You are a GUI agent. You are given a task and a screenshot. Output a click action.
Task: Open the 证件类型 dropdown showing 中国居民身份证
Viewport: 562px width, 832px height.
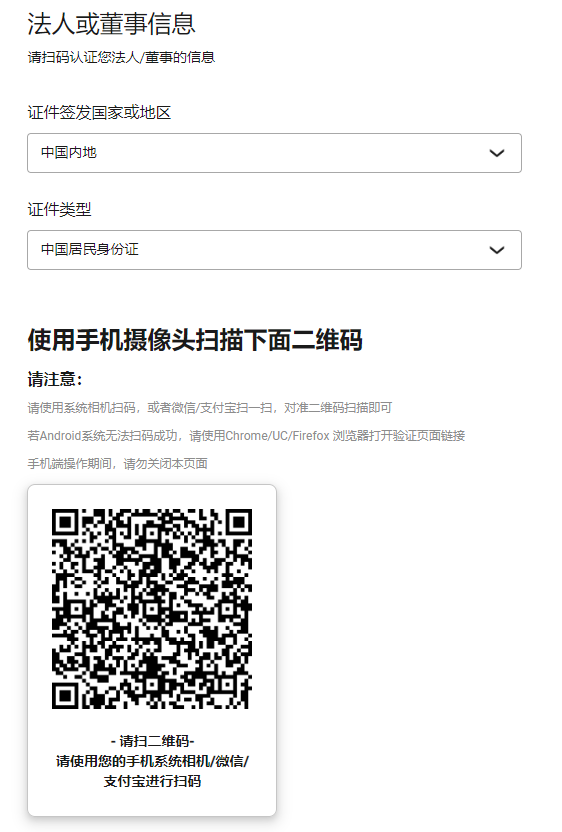click(x=274, y=250)
